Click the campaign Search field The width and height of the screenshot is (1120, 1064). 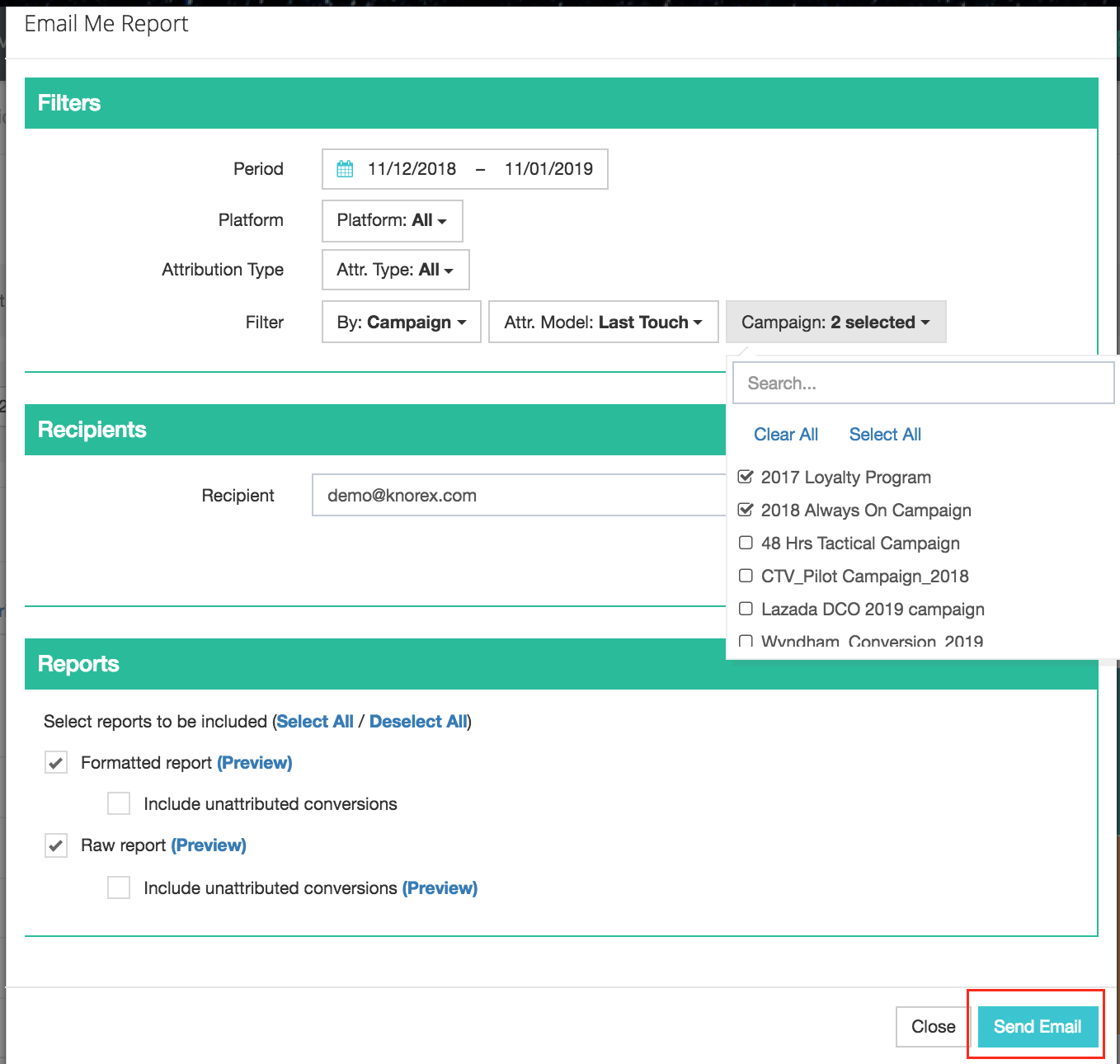(x=923, y=384)
